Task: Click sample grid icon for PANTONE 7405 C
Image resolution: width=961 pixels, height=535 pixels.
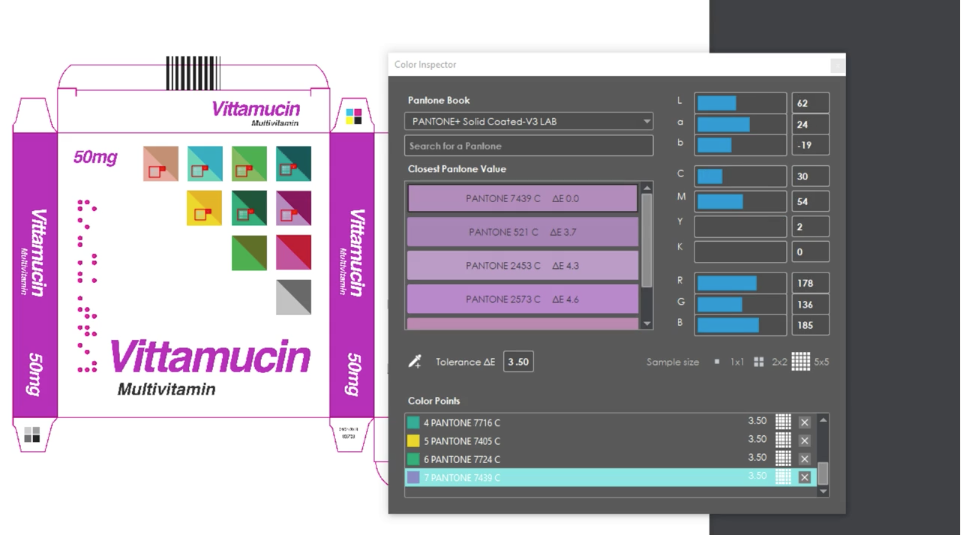Action: (783, 440)
